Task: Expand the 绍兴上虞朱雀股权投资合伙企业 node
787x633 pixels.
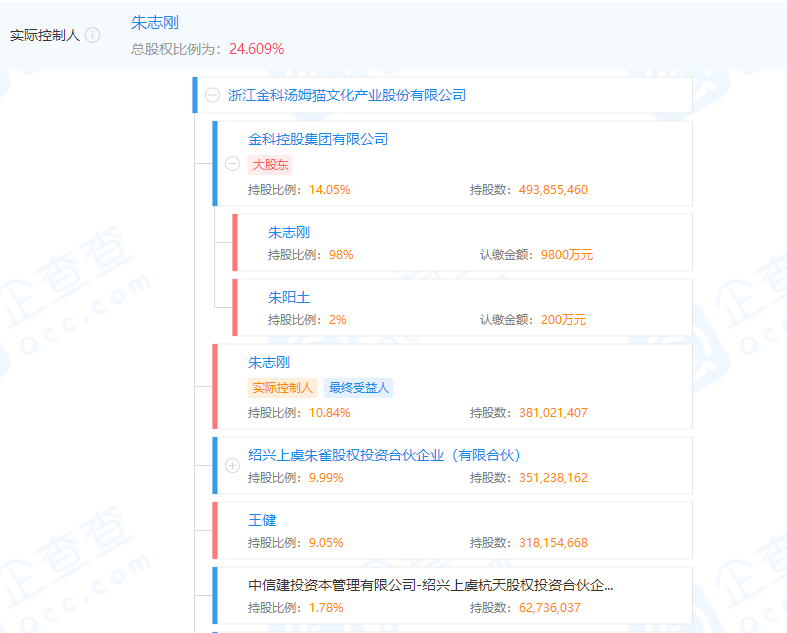Action: coord(232,465)
